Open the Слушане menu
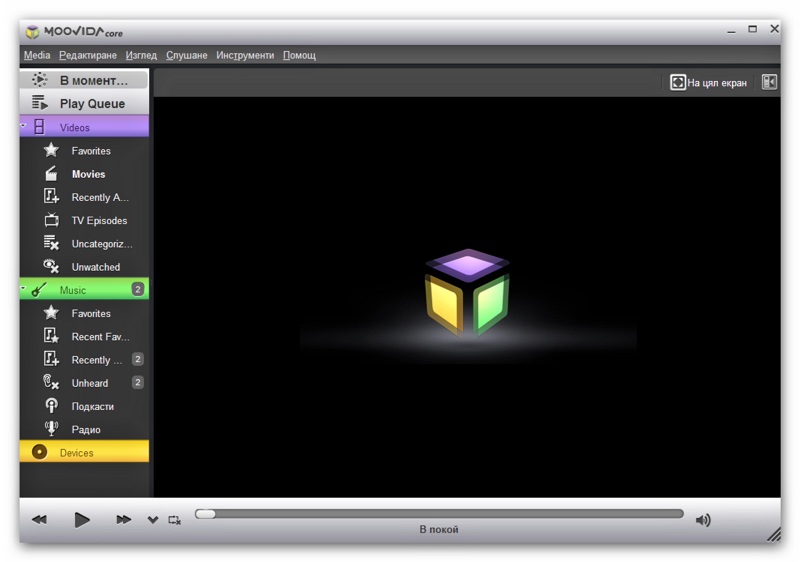The width and height of the screenshot is (800, 562). click(186, 55)
